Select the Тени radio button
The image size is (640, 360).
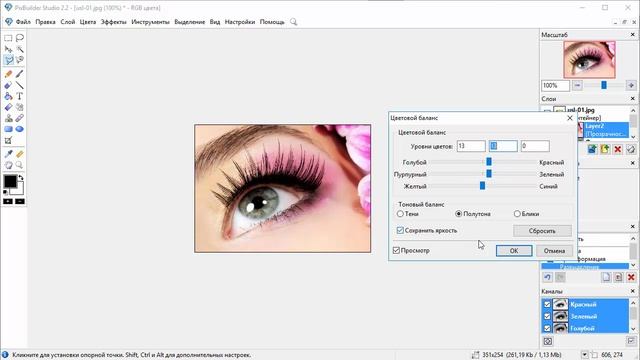[x=400, y=213]
